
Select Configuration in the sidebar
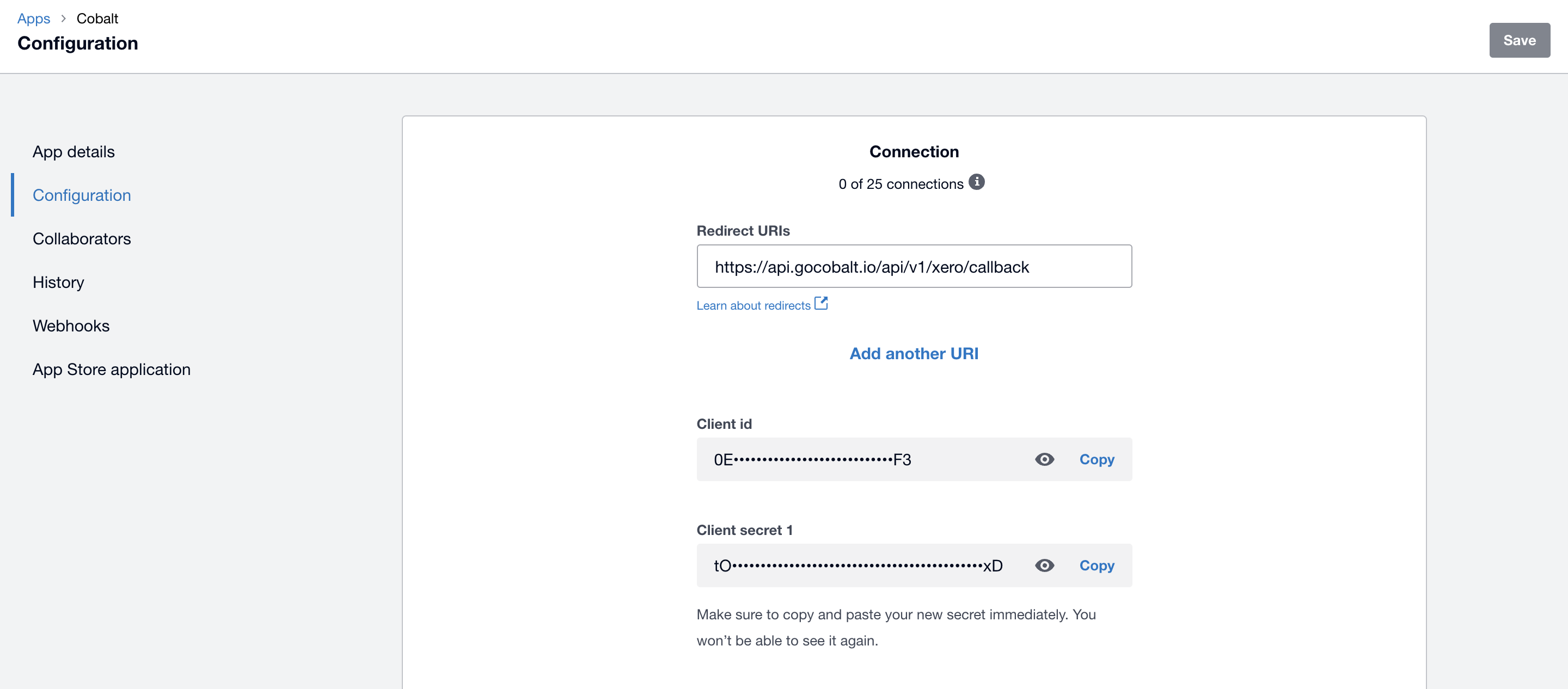coord(82,195)
